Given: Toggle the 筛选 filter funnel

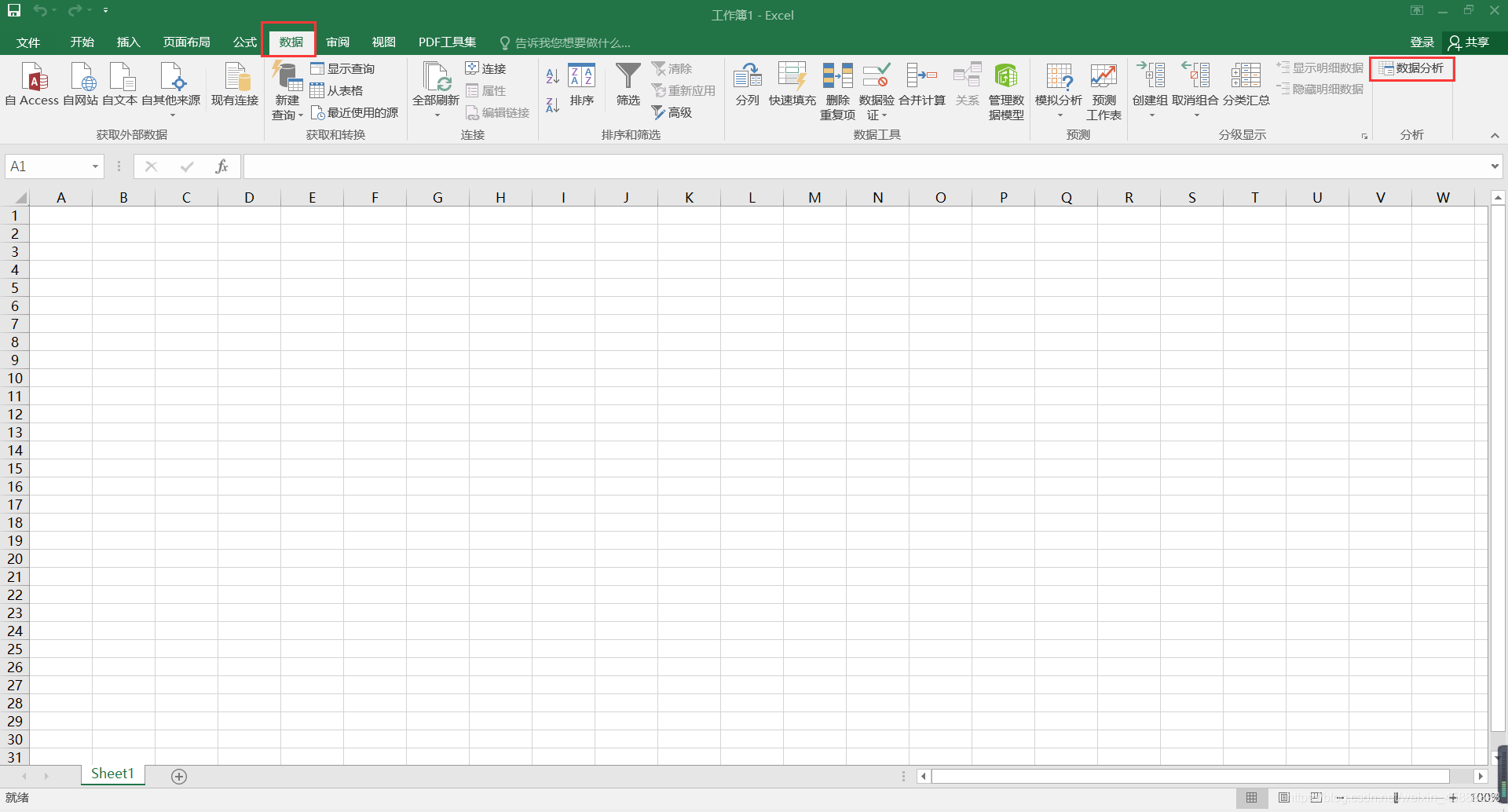Looking at the screenshot, I should (628, 84).
